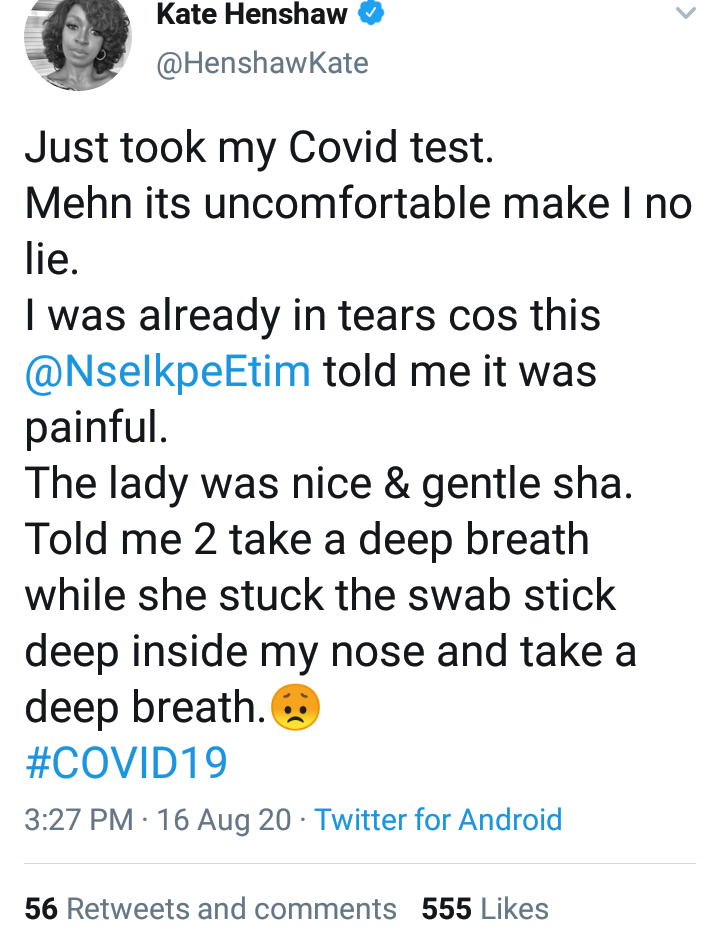Viewport: 720px width, 934px height.
Task: Open the #COVID19 hashtag
Action: 126,764
